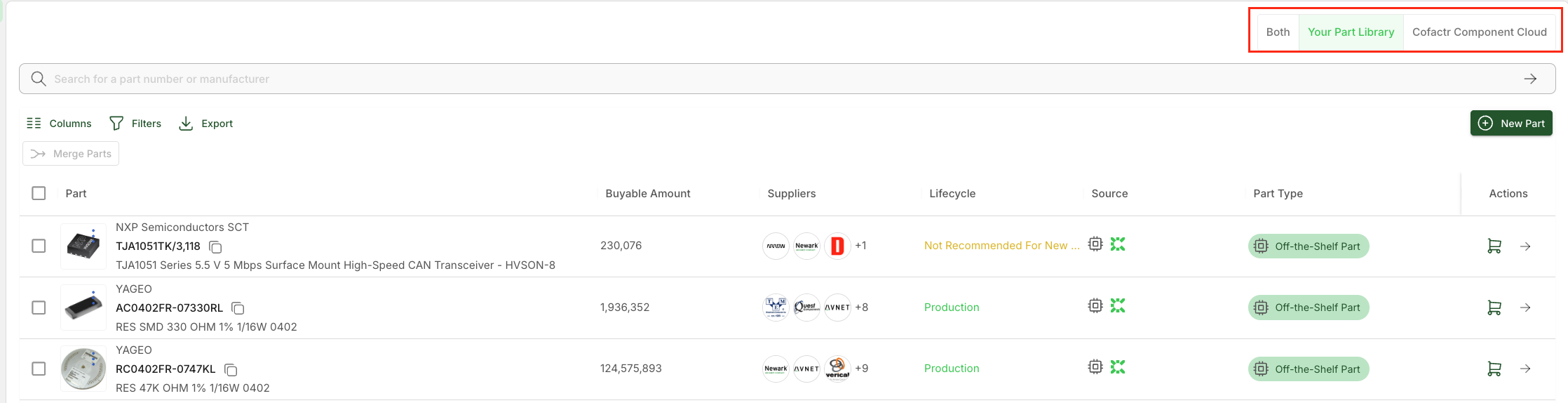Screen dimensions: 1568x403
Task: Click chip source icon in TJA1051TK row
Action: pos(1095,244)
